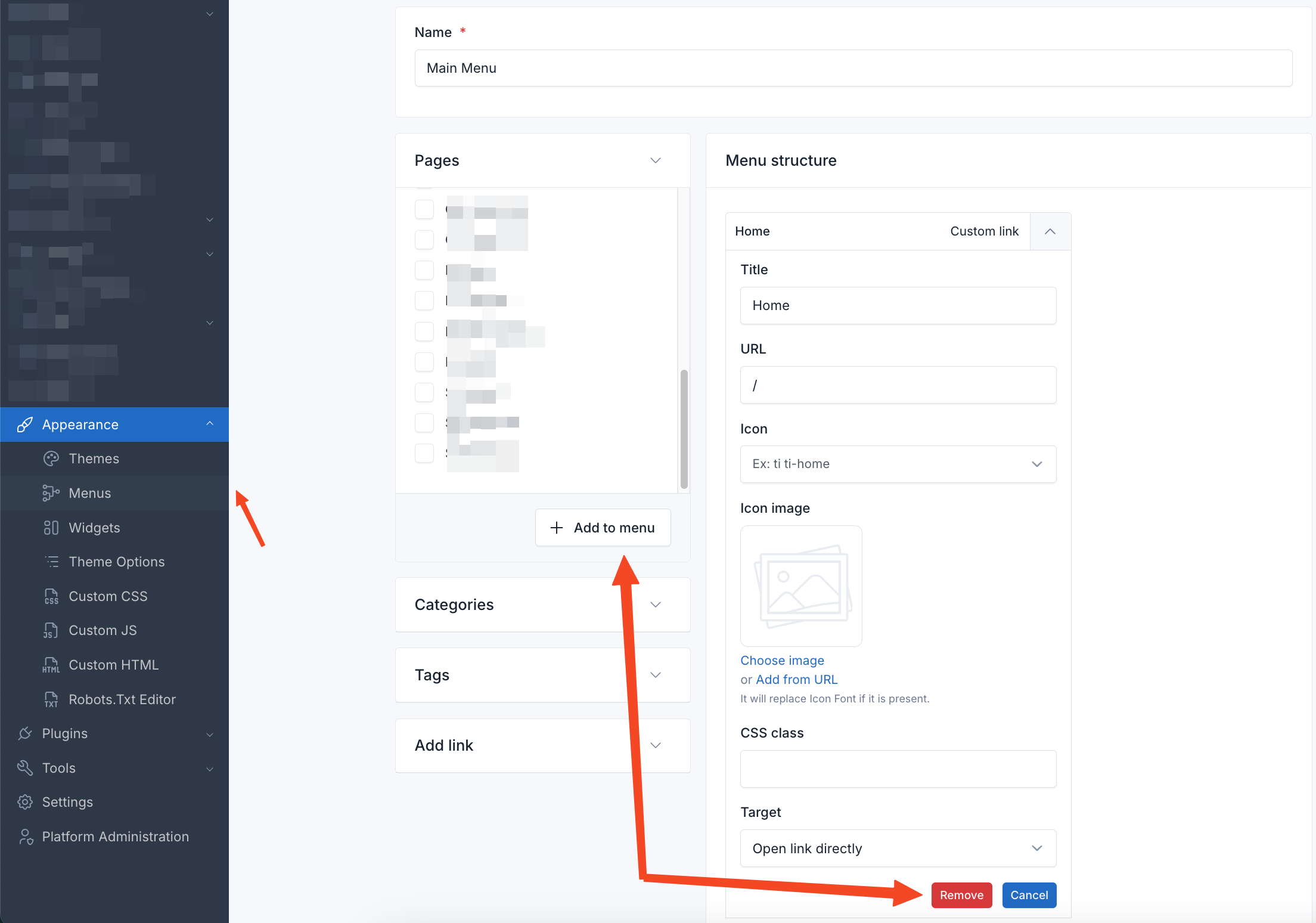
Task: Open Custom JS in sidebar
Action: tap(114, 630)
